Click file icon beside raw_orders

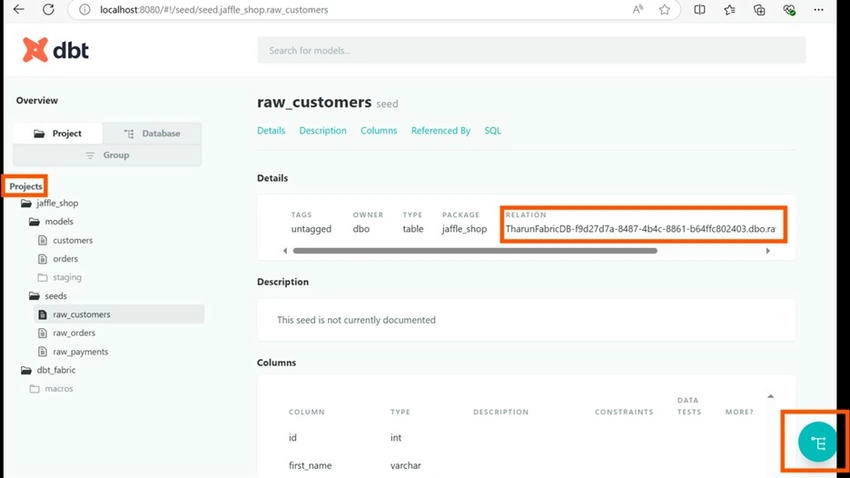coord(42,333)
